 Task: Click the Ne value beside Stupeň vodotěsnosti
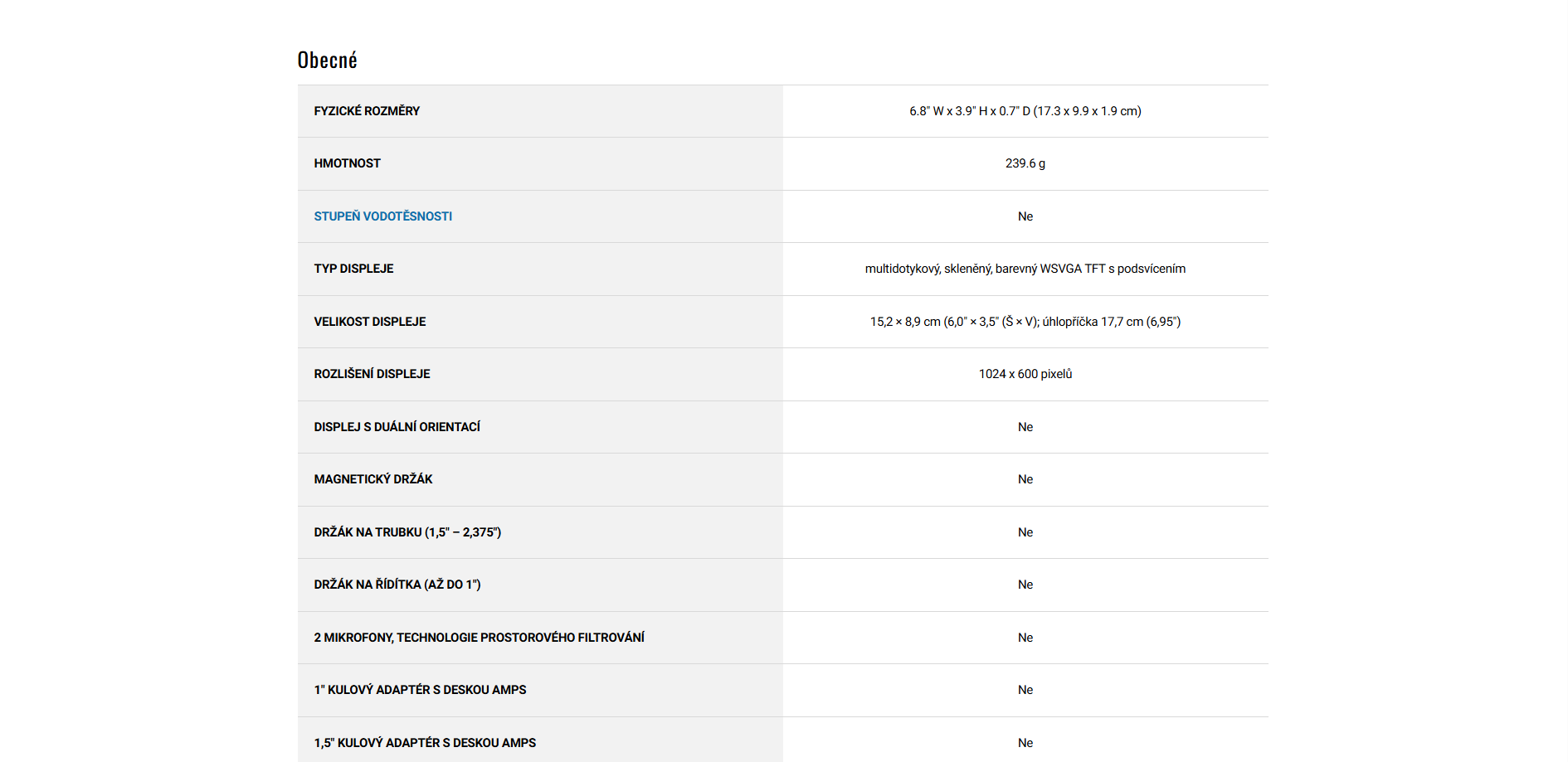[1025, 216]
